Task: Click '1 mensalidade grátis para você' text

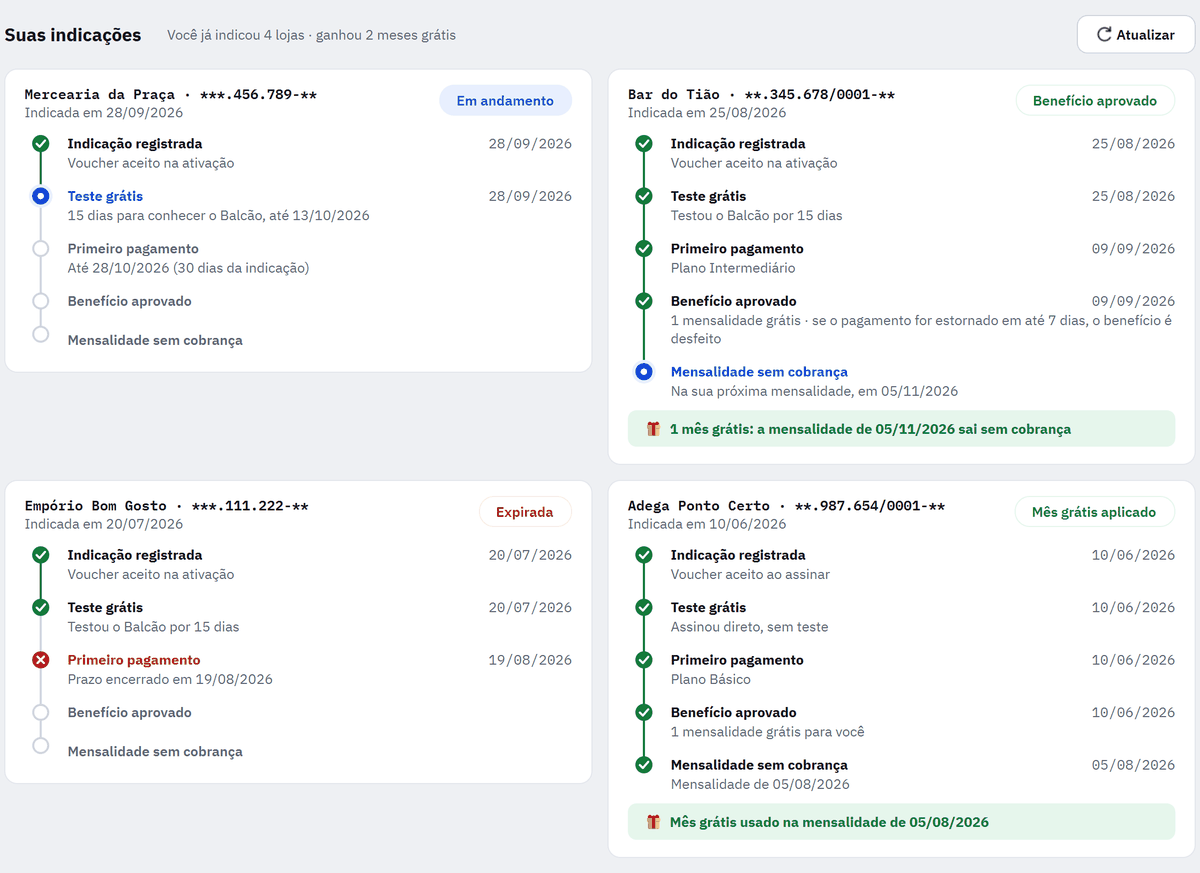Action: tap(768, 731)
